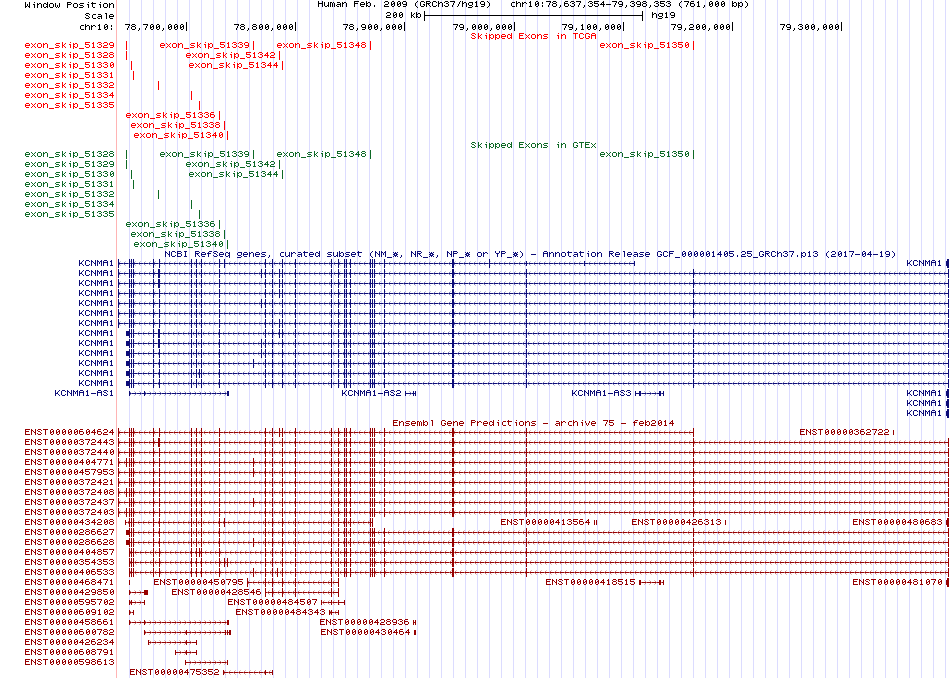Click green GTEx exon_skip_51331 row label

click(69, 184)
